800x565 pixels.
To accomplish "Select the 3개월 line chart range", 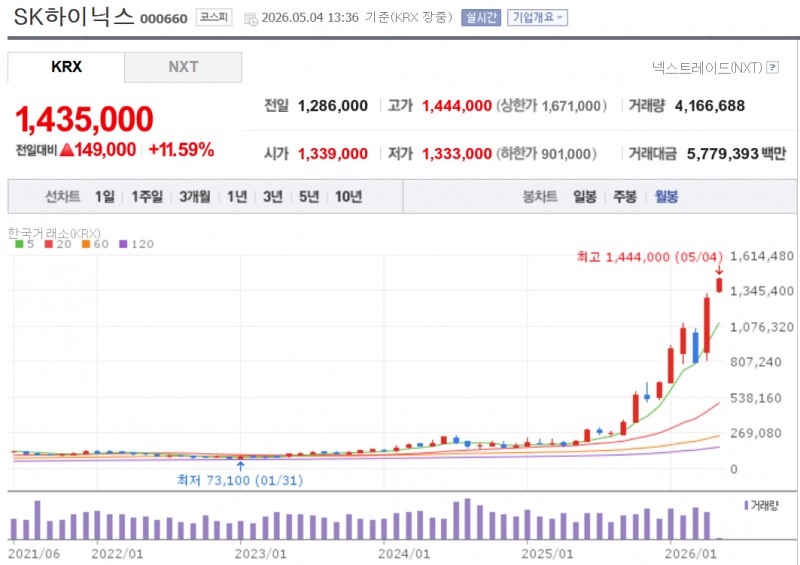I will [194, 196].
